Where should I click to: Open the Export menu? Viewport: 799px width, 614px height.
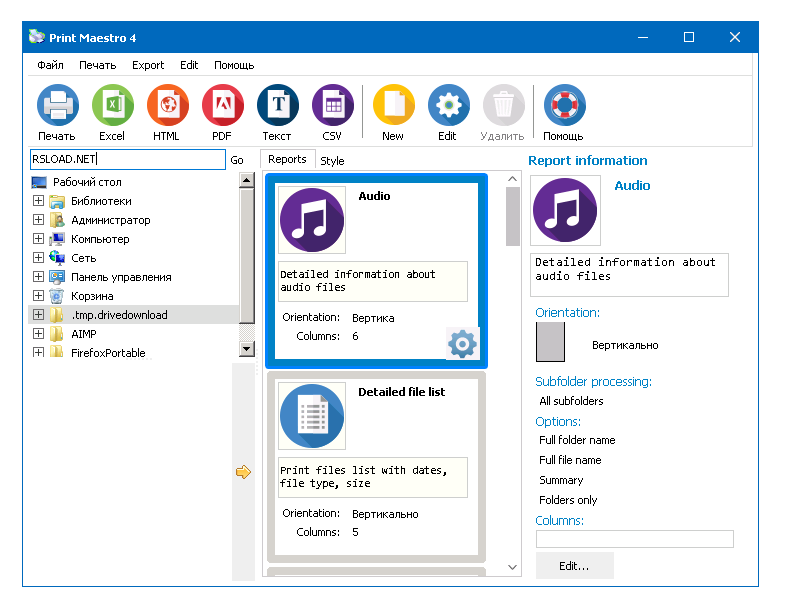[148, 65]
